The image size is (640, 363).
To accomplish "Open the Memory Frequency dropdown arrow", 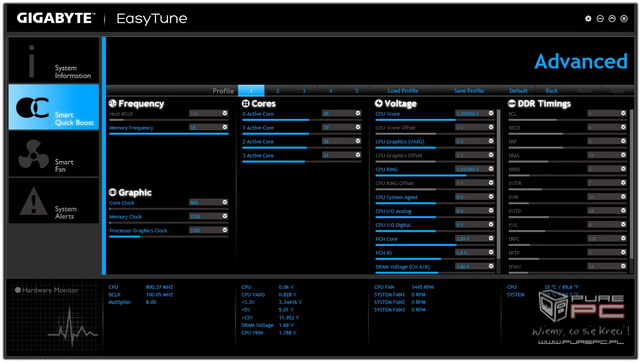I will coord(225,127).
